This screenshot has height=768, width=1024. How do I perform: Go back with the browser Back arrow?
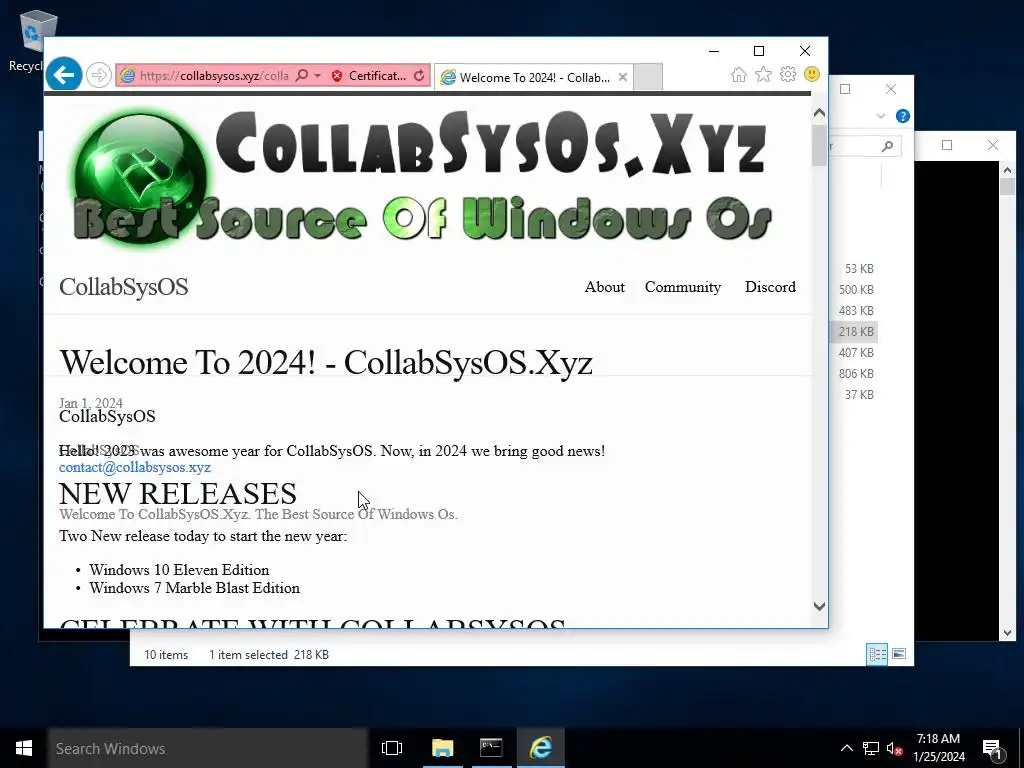[63, 75]
